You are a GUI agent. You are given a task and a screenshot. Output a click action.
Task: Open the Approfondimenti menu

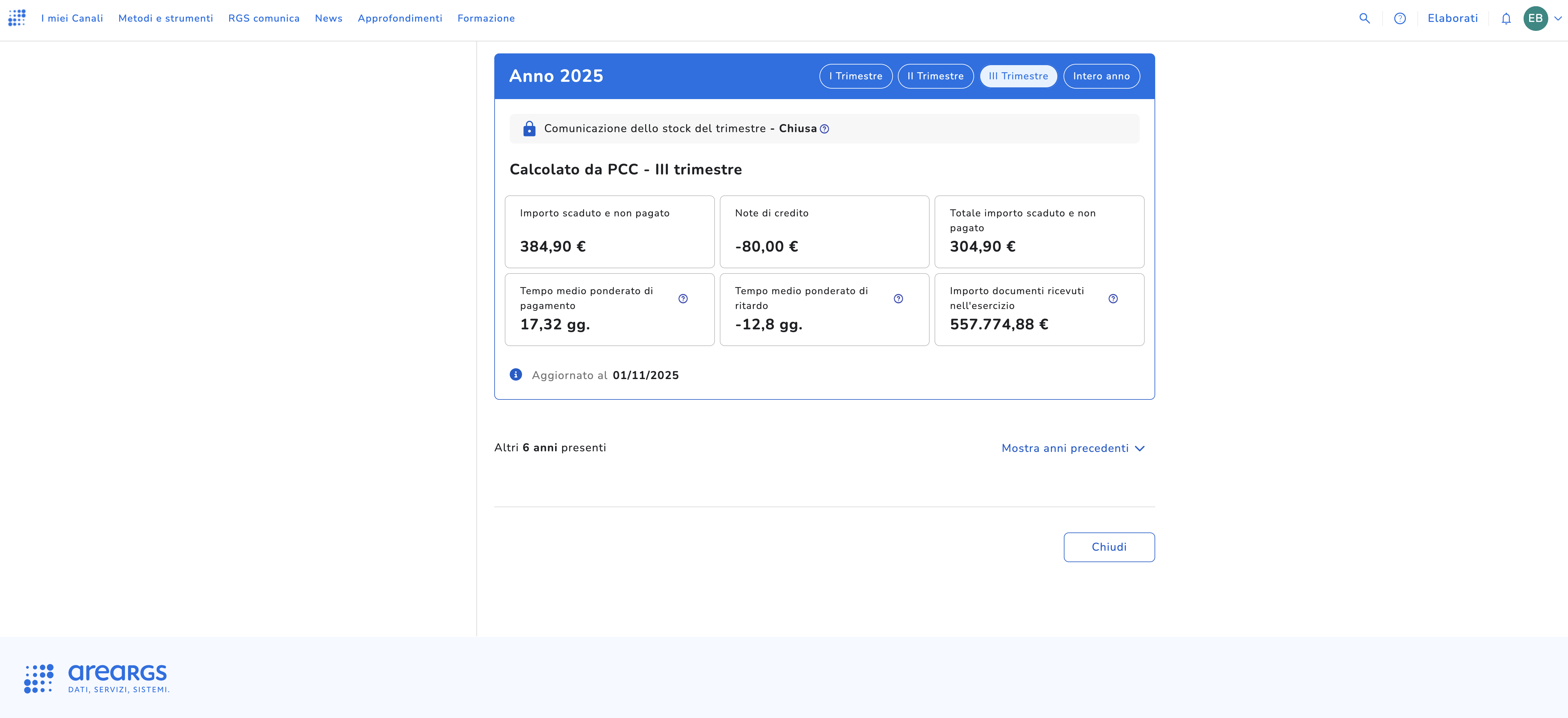click(400, 18)
